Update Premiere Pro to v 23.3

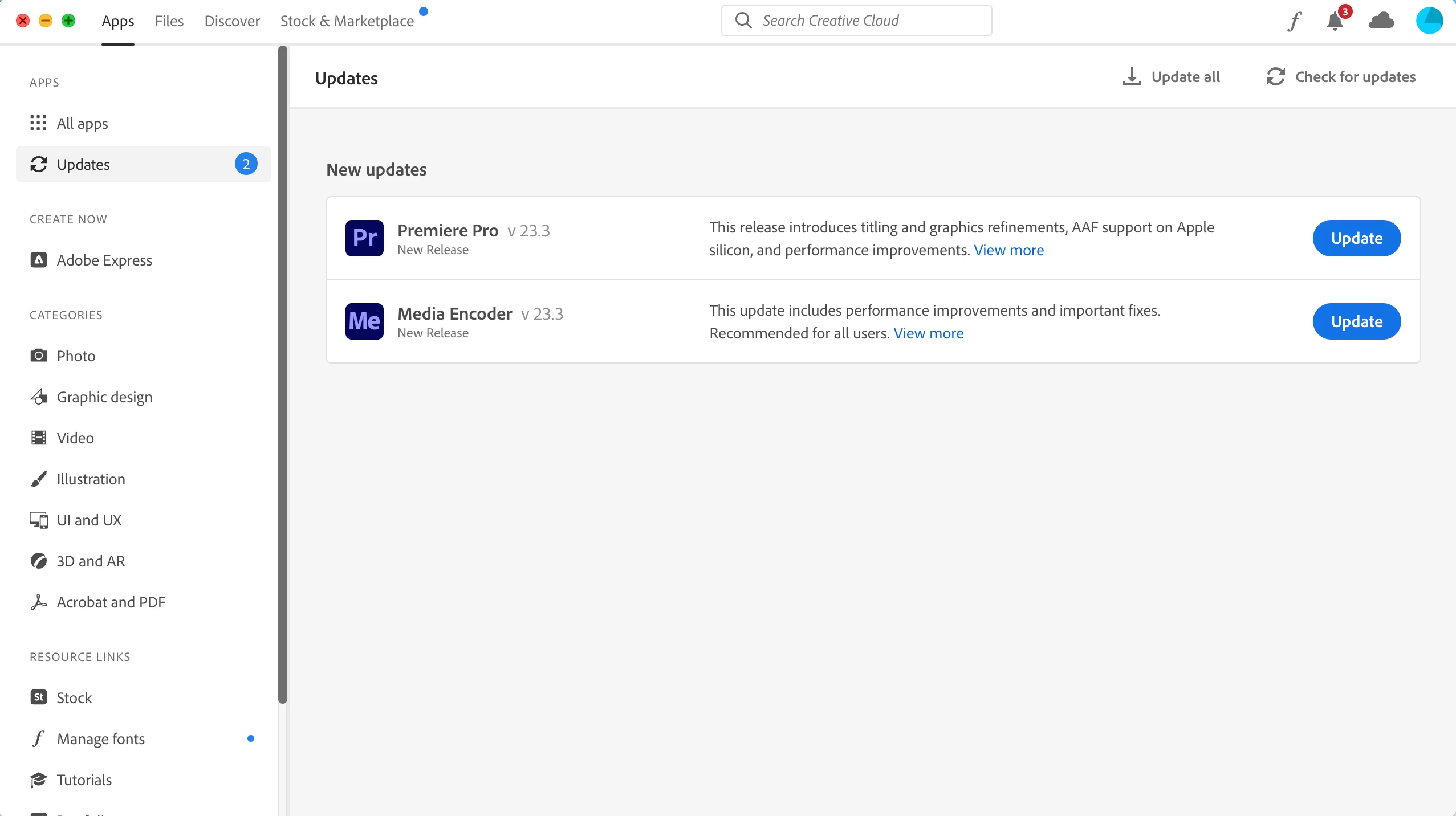(1356, 238)
